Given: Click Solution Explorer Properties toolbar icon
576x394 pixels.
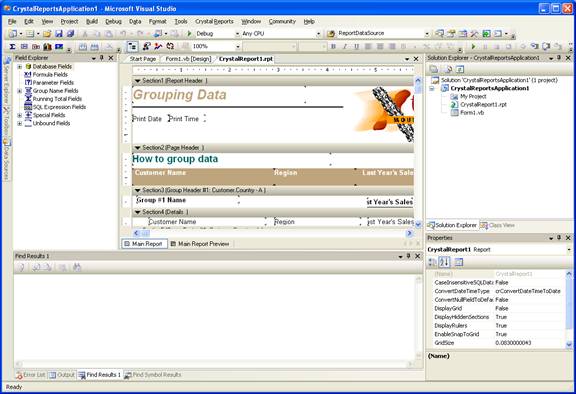Looking at the screenshot, I should [x=434, y=69].
